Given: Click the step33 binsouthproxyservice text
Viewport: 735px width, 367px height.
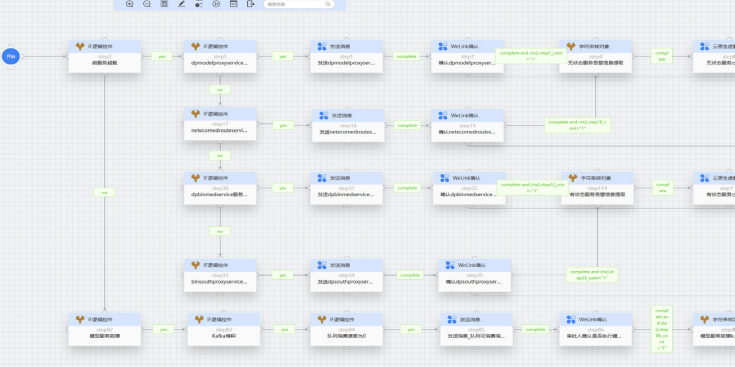Looking at the screenshot, I should [220, 282].
